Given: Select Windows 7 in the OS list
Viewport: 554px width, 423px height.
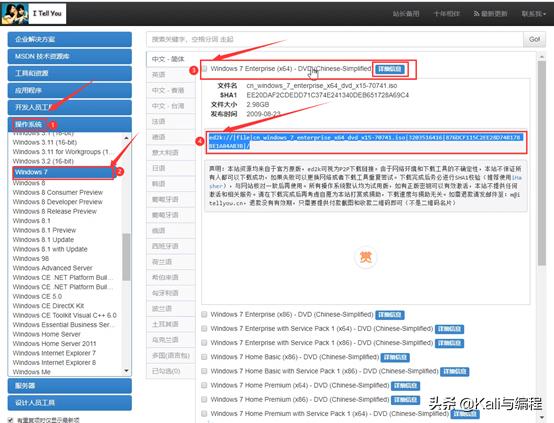Looking at the screenshot, I should (x=64, y=172).
